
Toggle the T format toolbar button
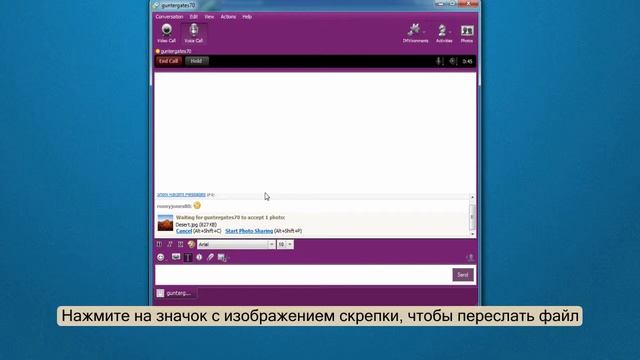click(x=188, y=257)
